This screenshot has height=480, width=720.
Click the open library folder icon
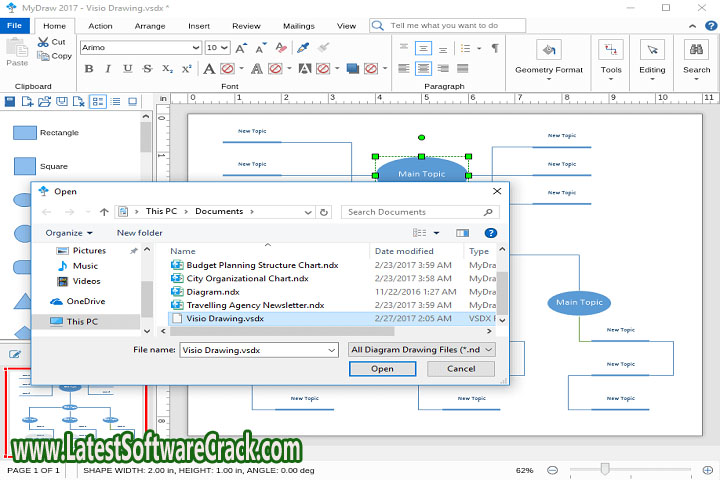45,102
